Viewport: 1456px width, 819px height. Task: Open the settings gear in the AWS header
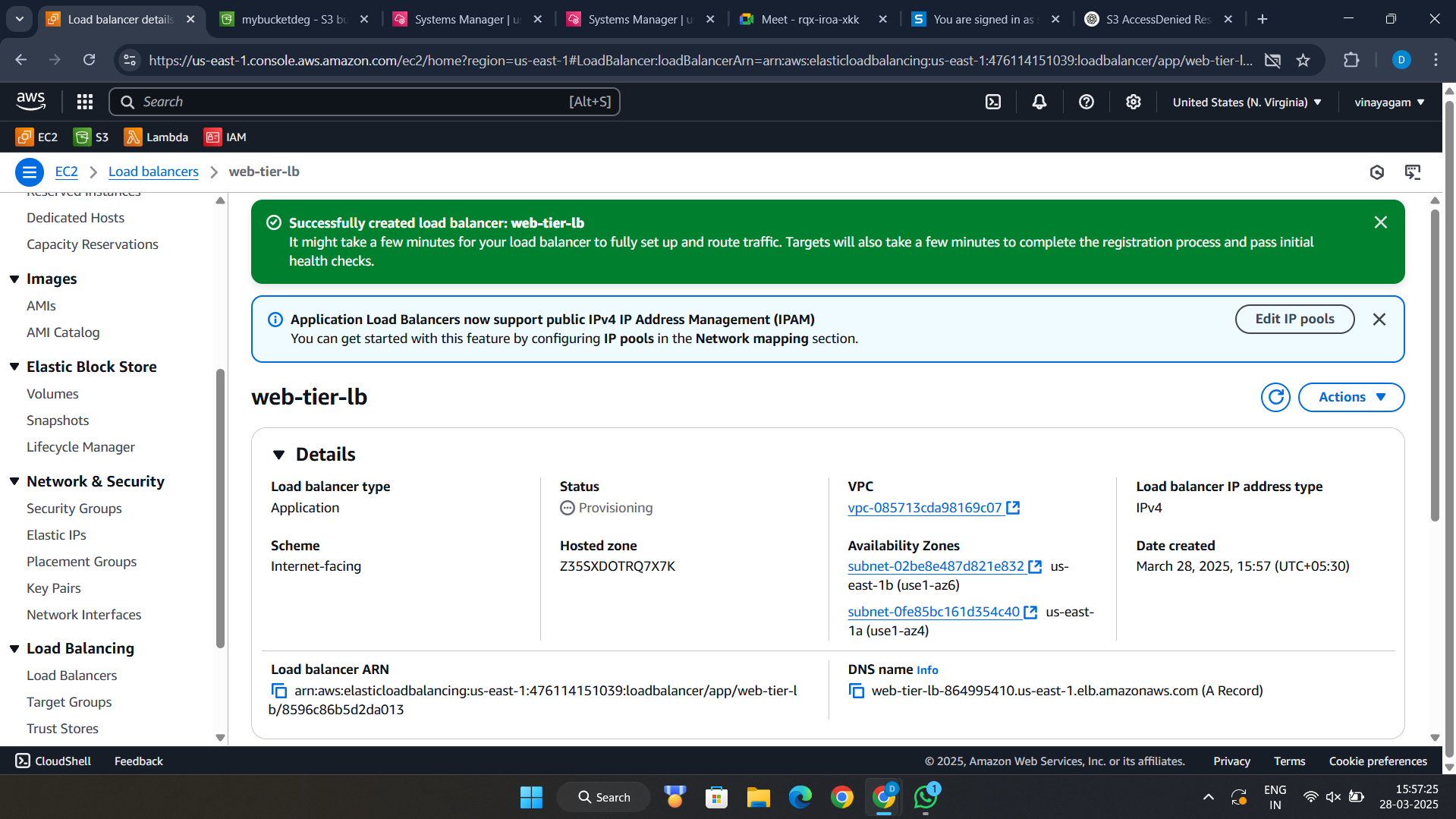(x=1134, y=102)
